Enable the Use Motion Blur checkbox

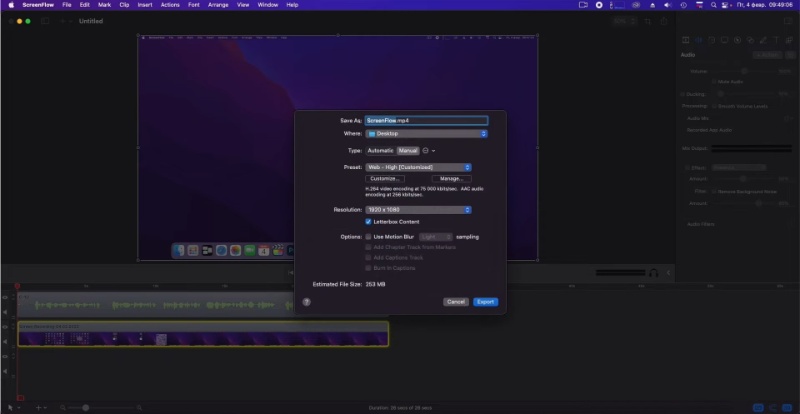[x=368, y=237]
